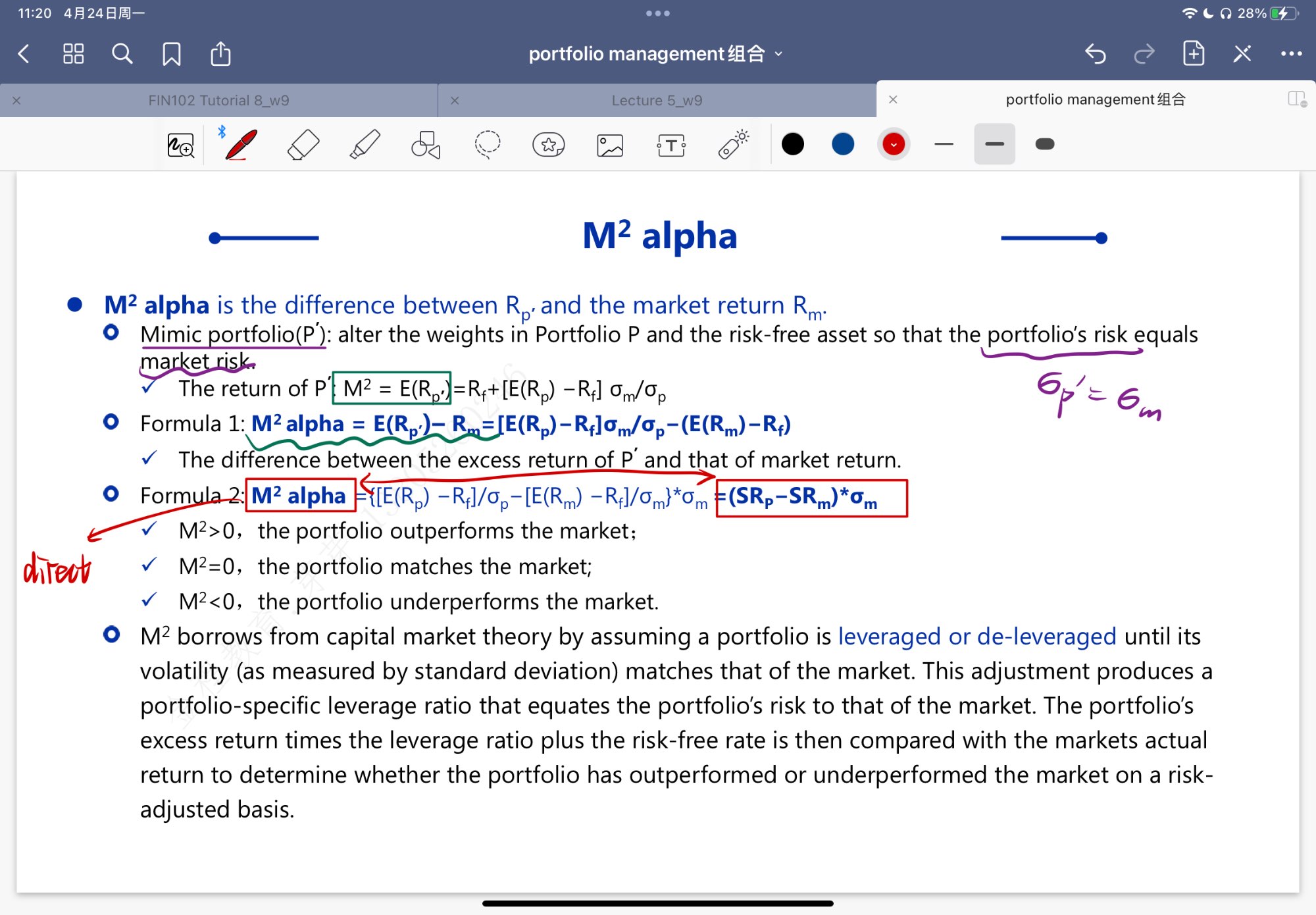Select the Highlighter tool

click(365, 145)
